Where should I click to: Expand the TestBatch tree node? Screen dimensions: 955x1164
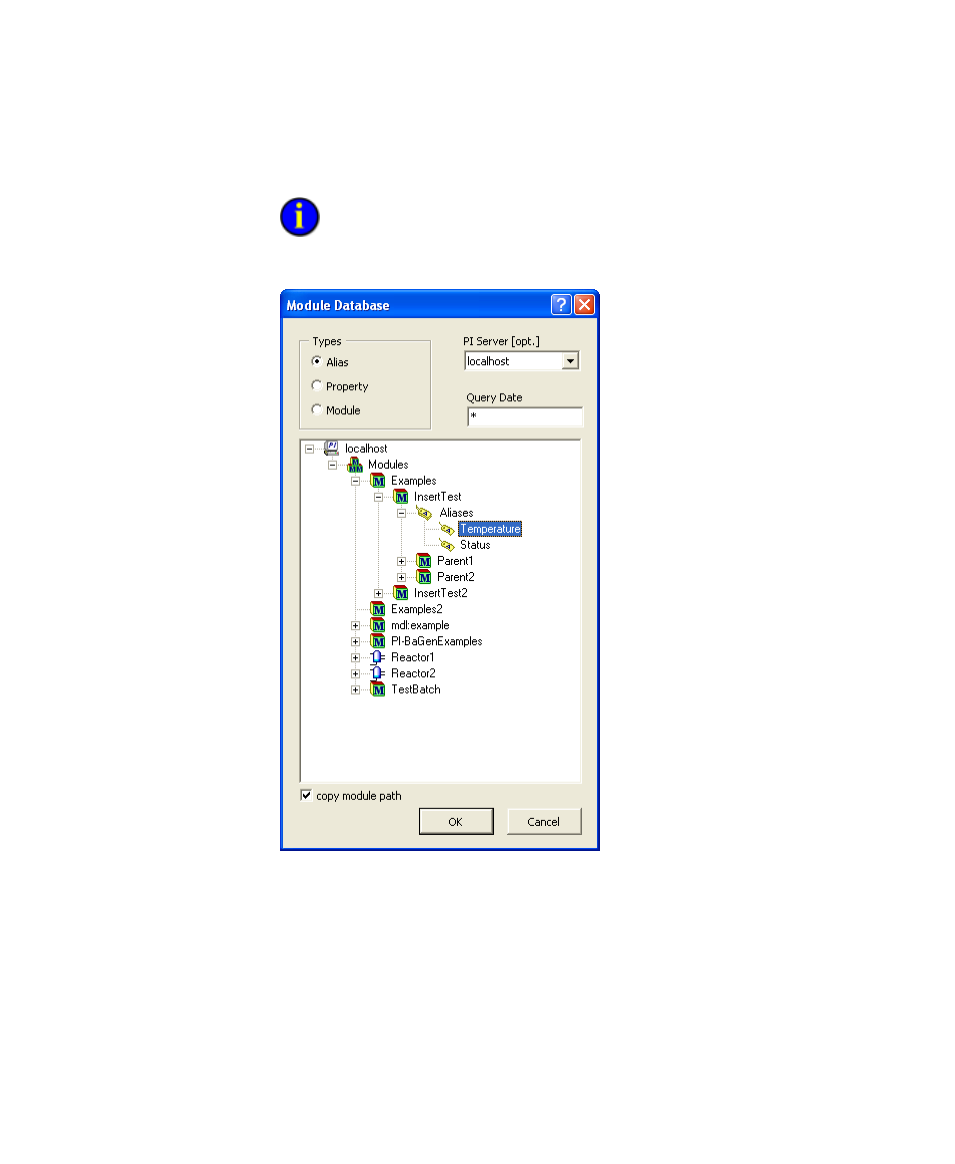(x=356, y=690)
